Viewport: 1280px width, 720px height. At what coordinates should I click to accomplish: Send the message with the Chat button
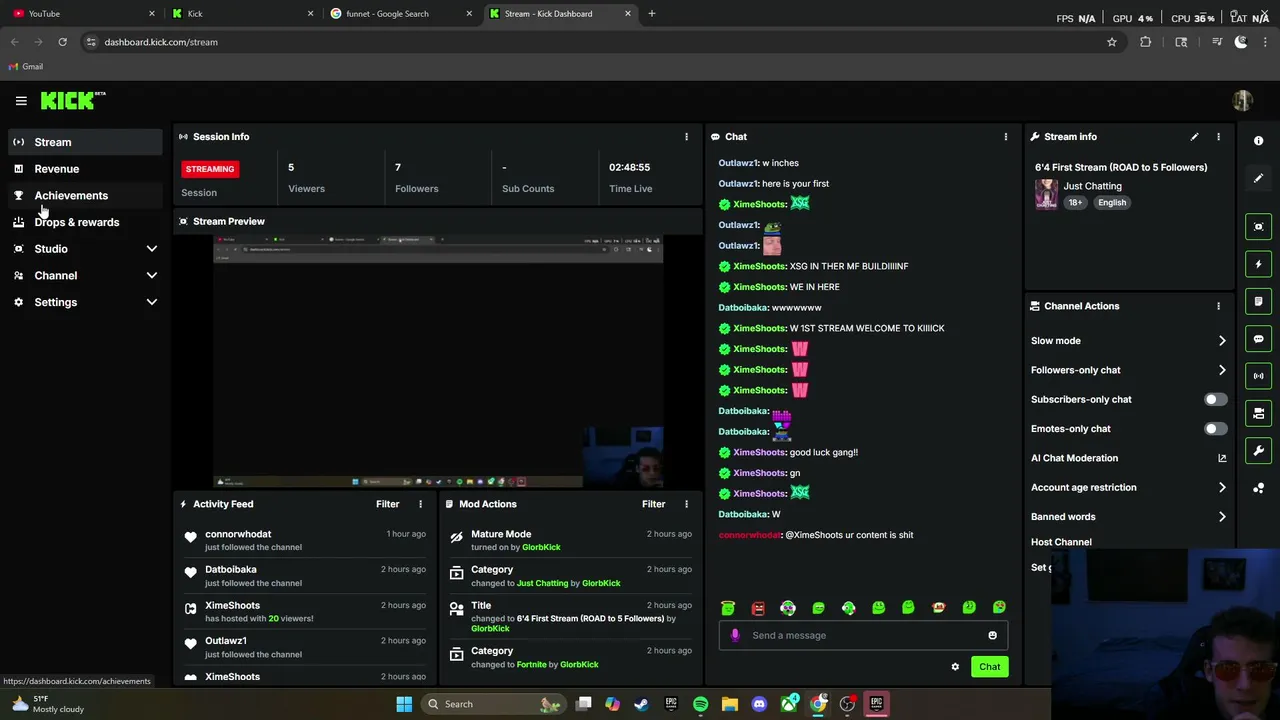tap(989, 667)
